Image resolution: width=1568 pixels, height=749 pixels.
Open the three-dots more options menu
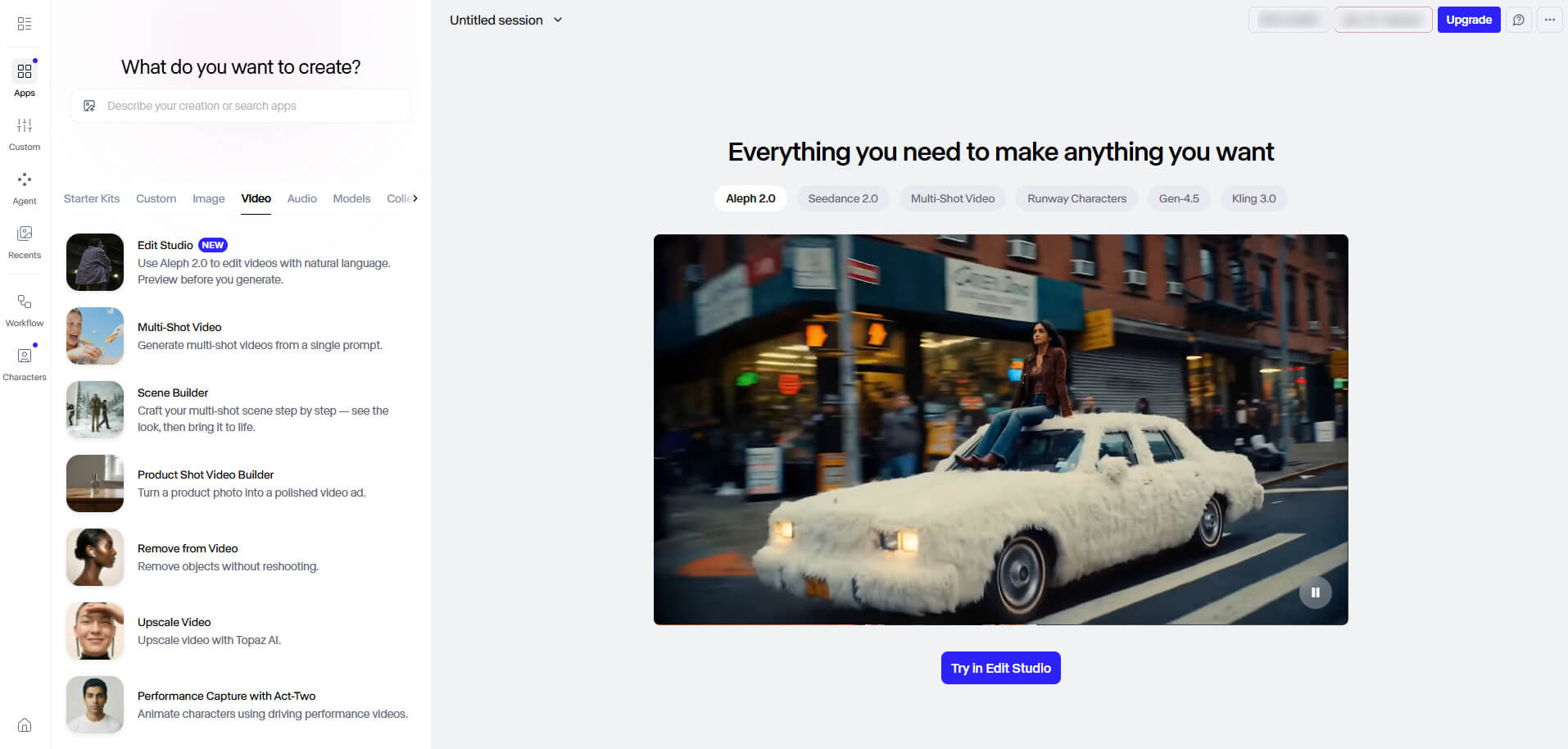[x=1550, y=20]
